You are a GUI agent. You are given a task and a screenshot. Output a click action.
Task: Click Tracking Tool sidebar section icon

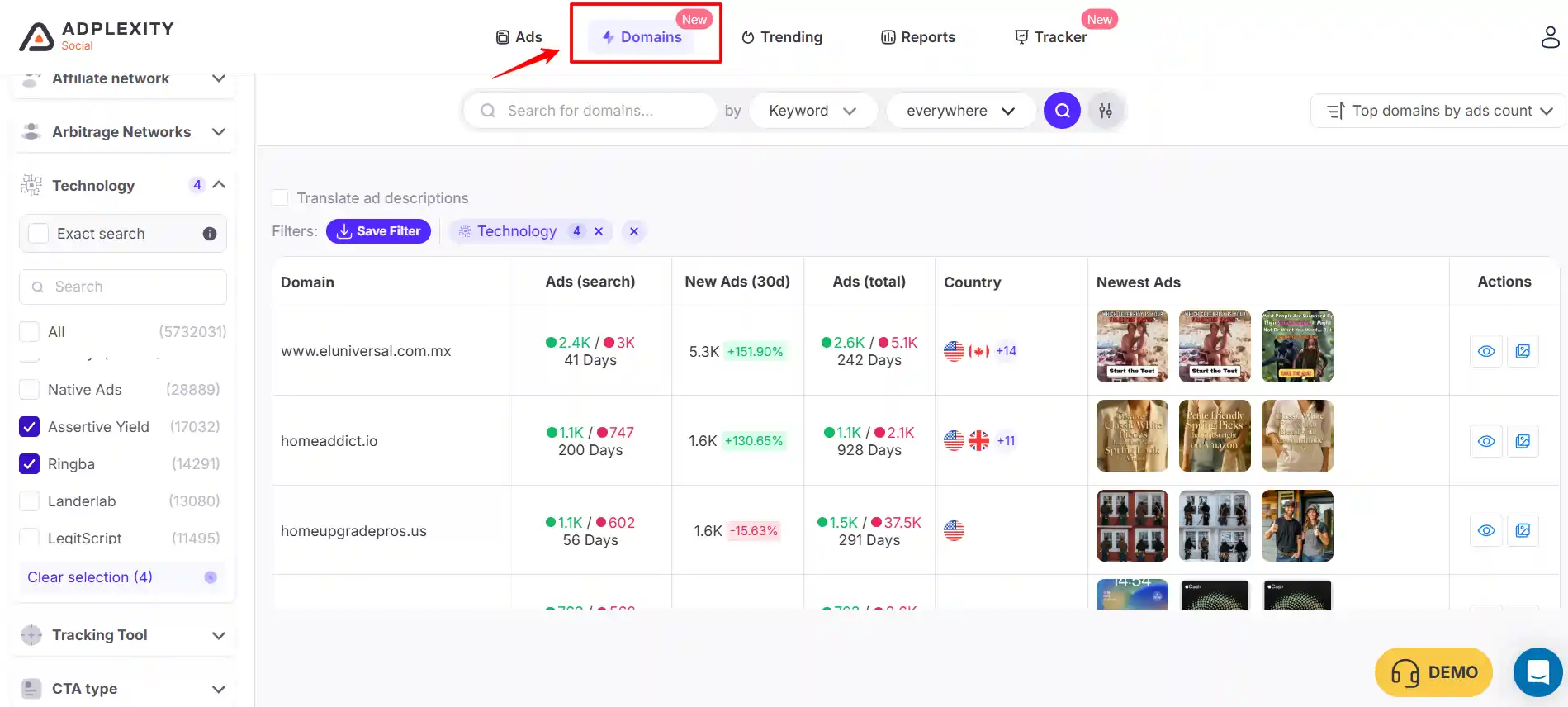pyautogui.click(x=31, y=635)
